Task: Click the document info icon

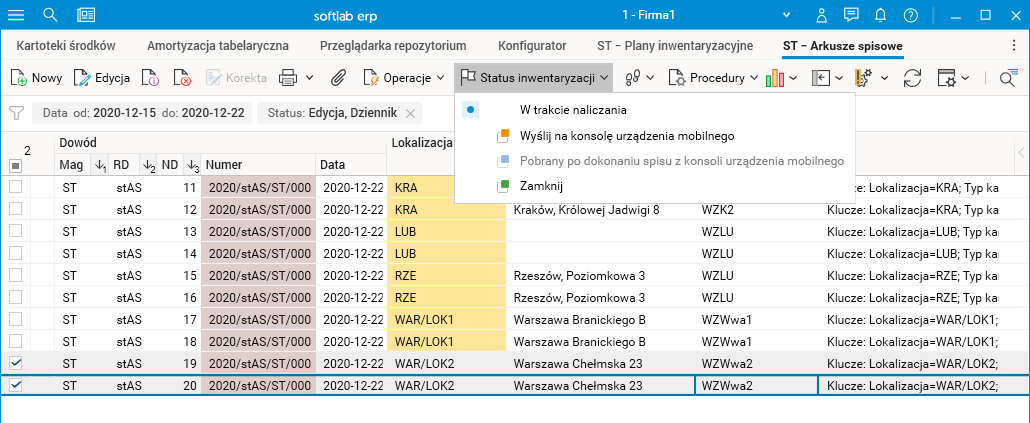Action: tap(150, 78)
